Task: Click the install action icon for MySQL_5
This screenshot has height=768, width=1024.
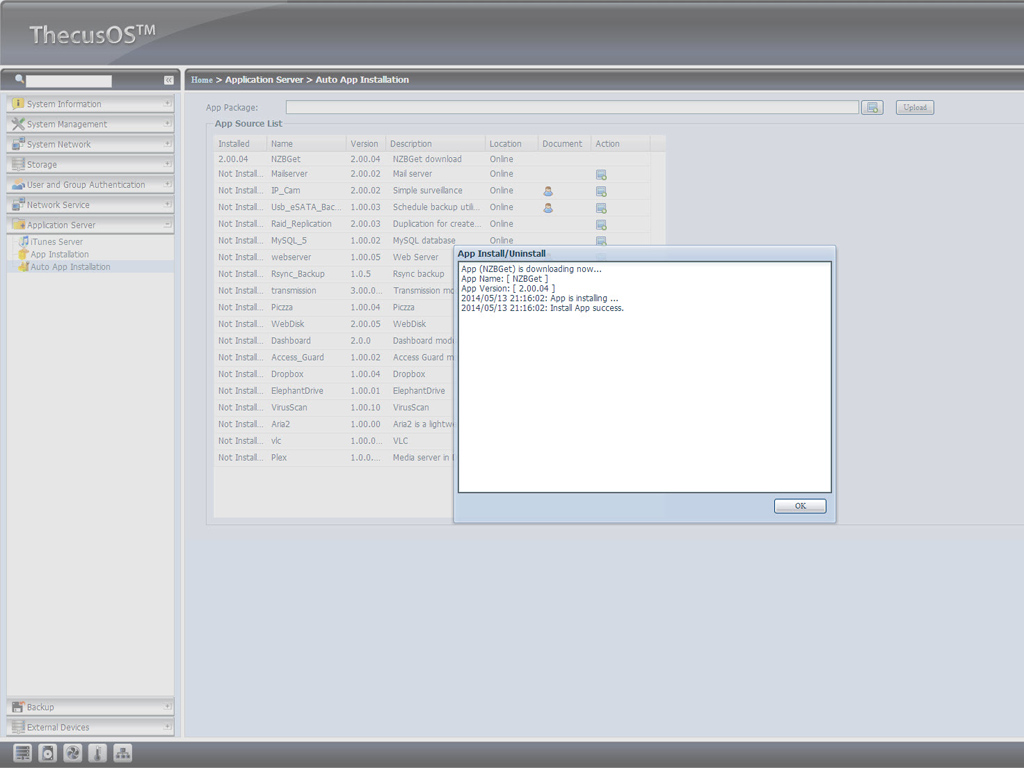Action: [x=601, y=241]
